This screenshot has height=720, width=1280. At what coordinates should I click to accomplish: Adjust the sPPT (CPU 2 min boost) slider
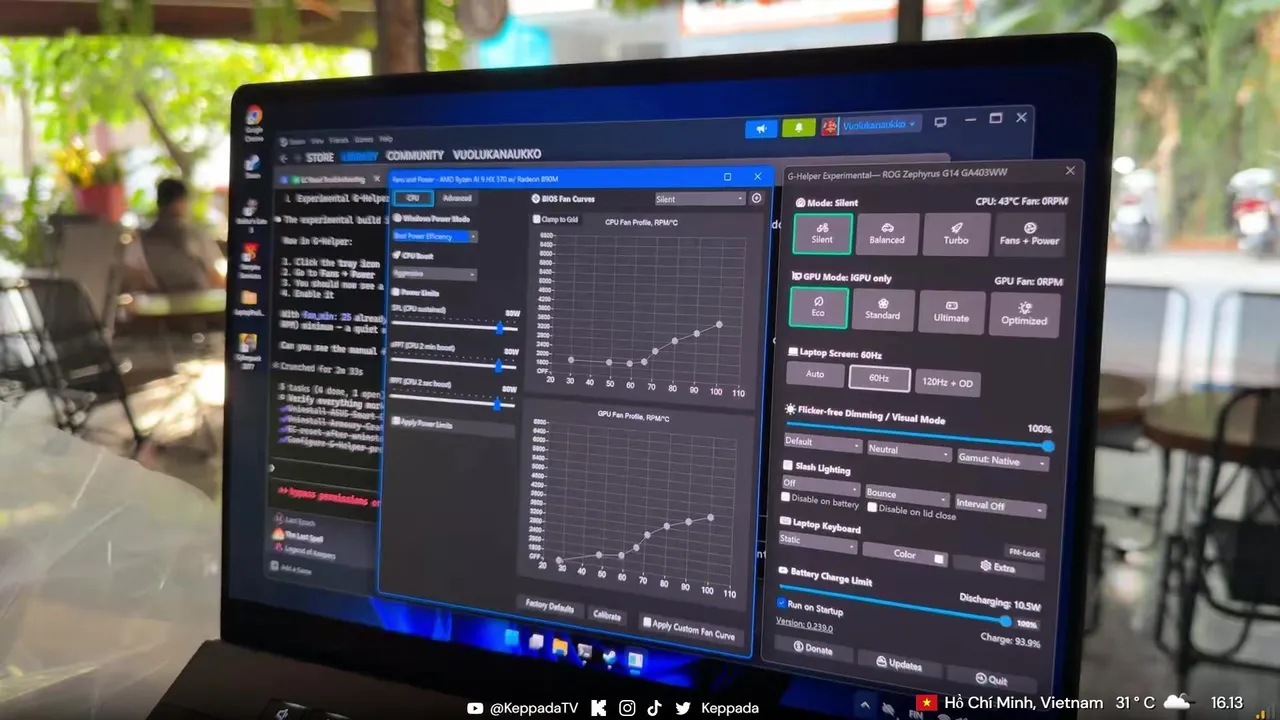point(454,366)
